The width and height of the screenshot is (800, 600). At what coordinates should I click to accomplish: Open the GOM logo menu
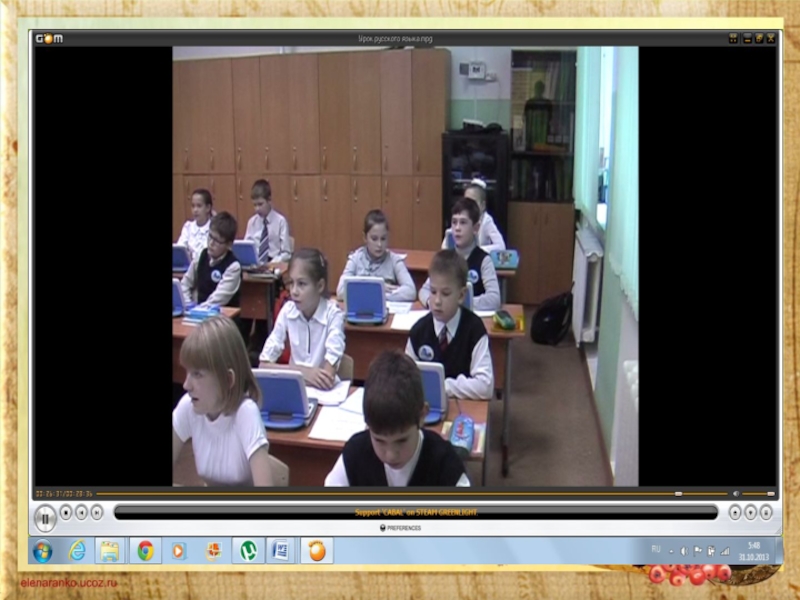pyautogui.click(x=49, y=38)
